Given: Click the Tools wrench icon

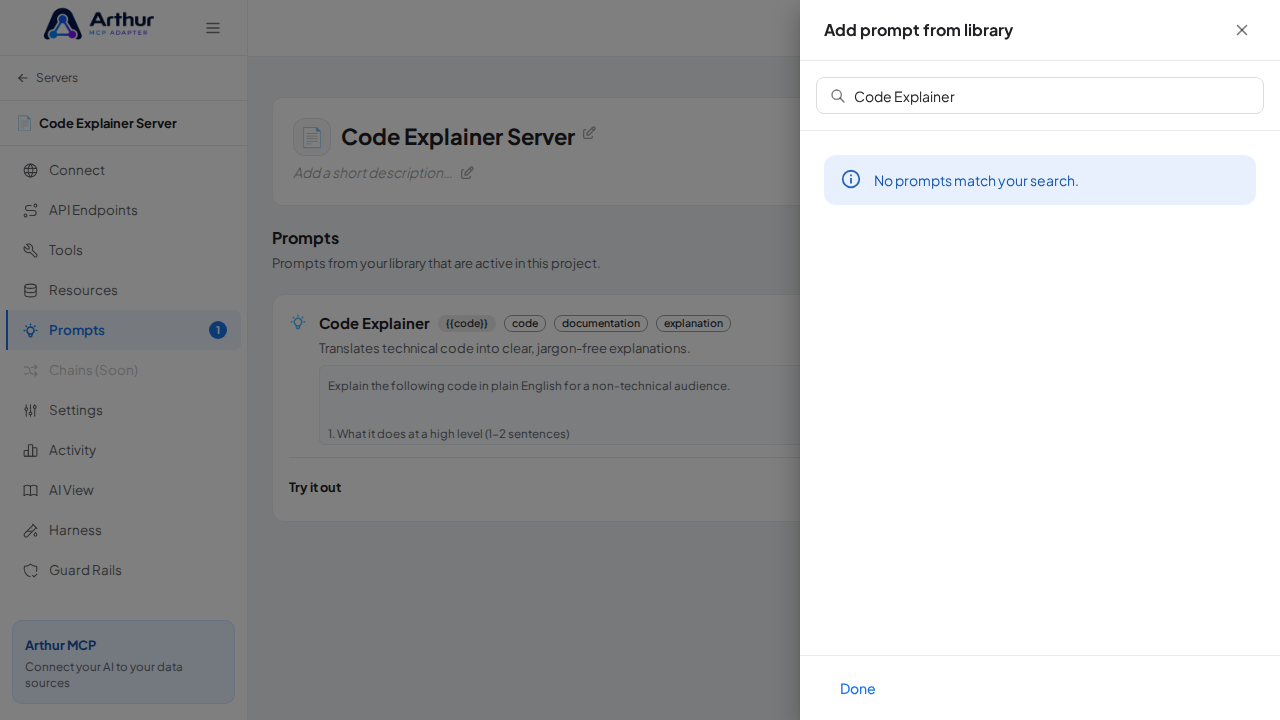Looking at the screenshot, I should click(31, 250).
